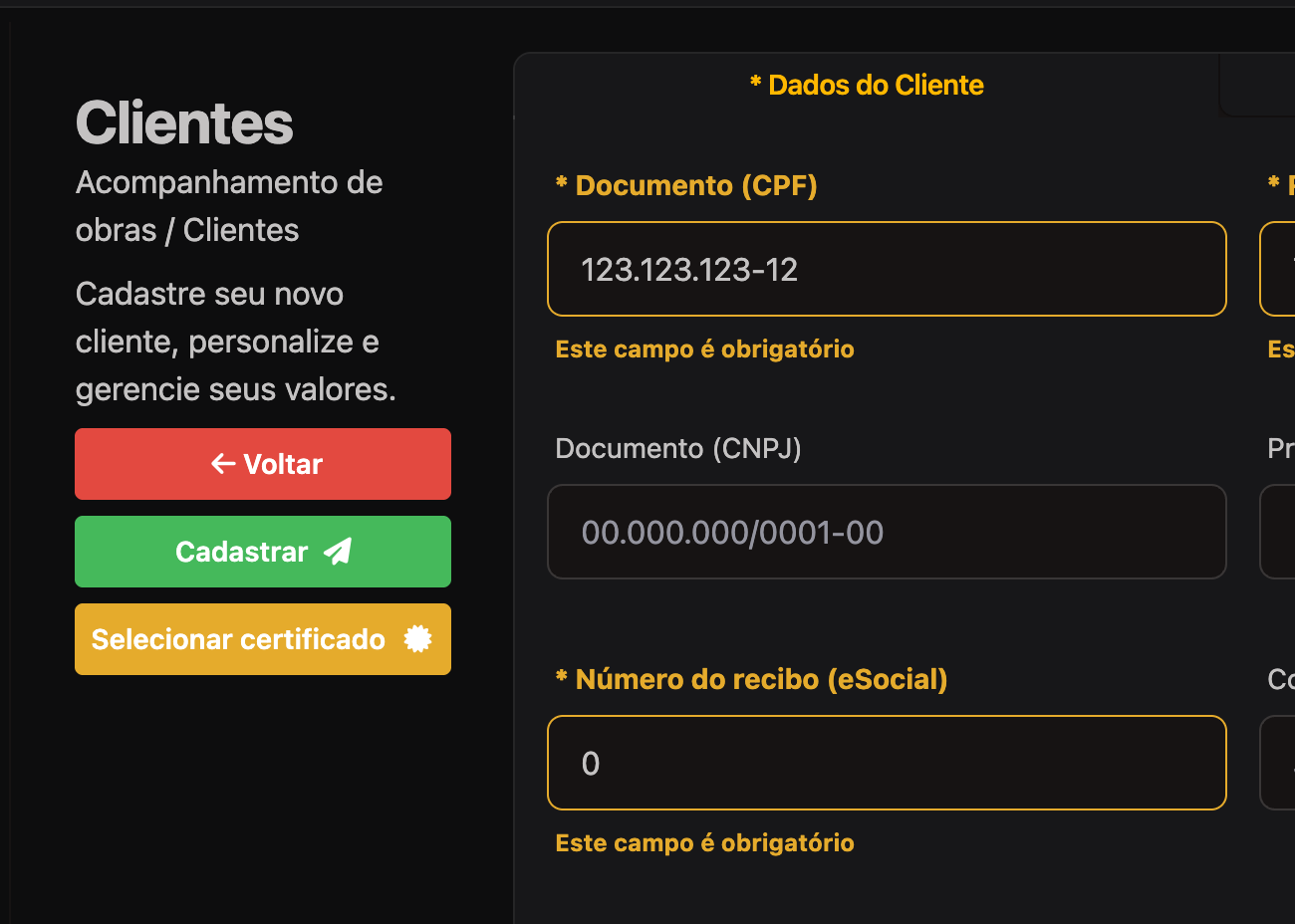
Task: Click the Acompanhamento de obras breadcrumb text
Action: 229,183
